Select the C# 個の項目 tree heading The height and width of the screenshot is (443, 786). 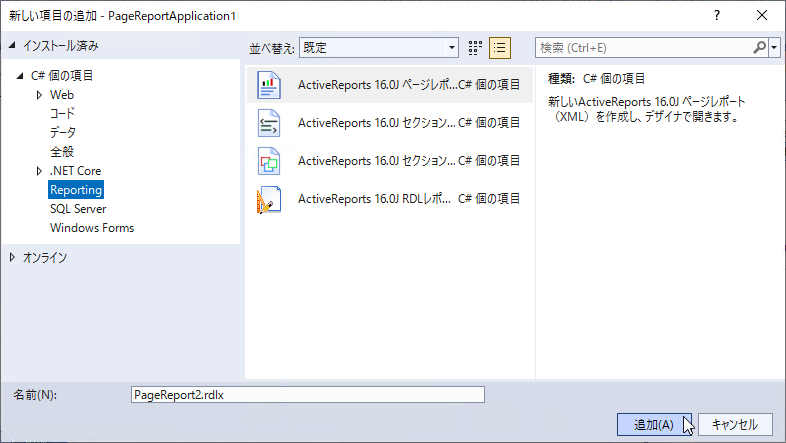pyautogui.click(x=62, y=76)
